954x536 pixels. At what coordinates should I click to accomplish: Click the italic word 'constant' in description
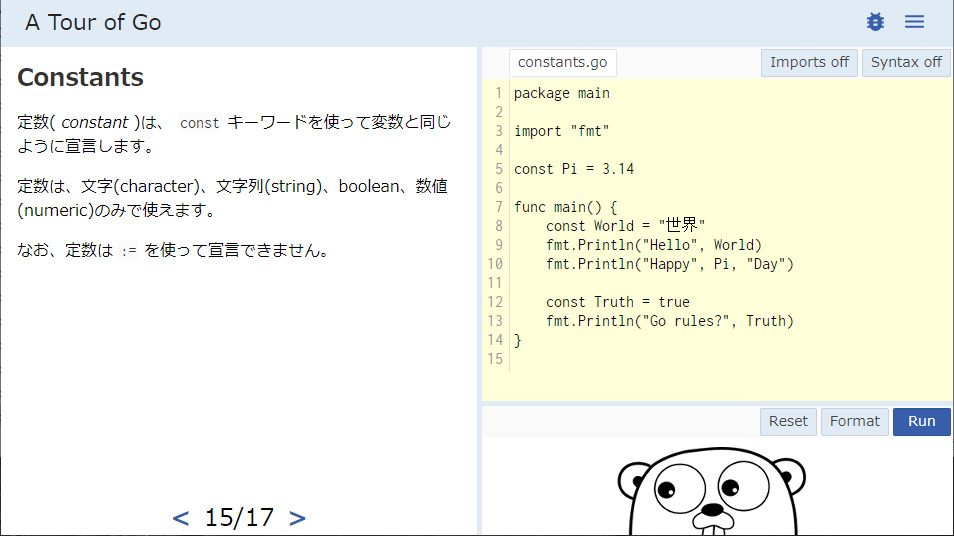click(95, 122)
